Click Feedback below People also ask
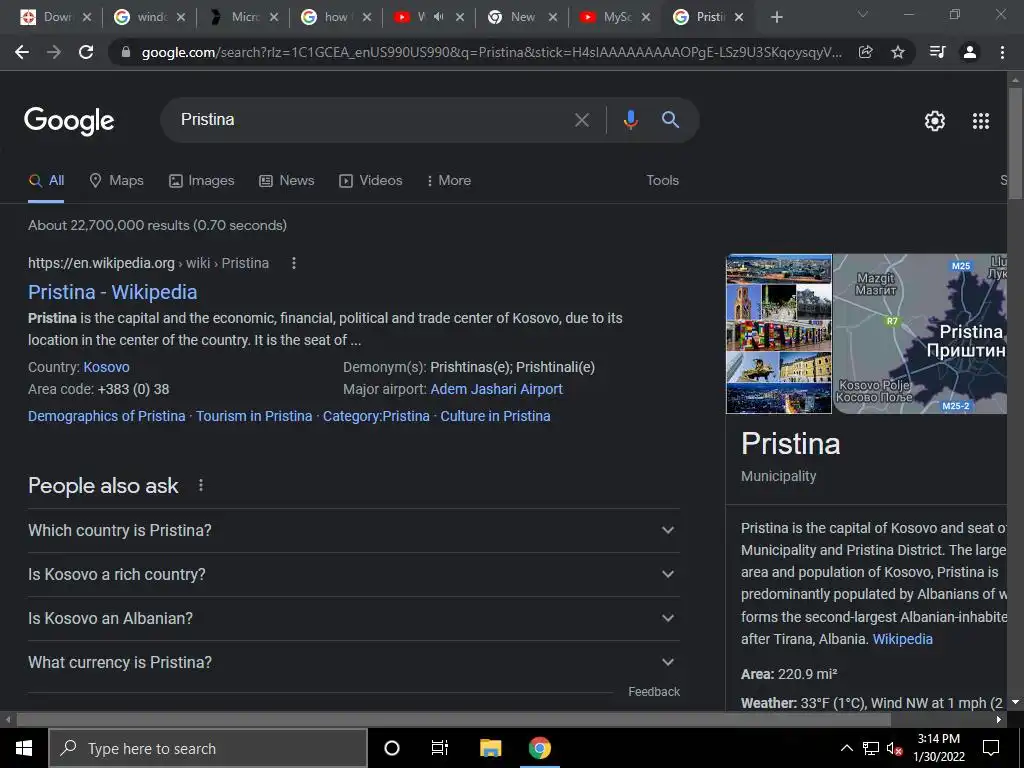The image size is (1024, 768). click(x=654, y=692)
